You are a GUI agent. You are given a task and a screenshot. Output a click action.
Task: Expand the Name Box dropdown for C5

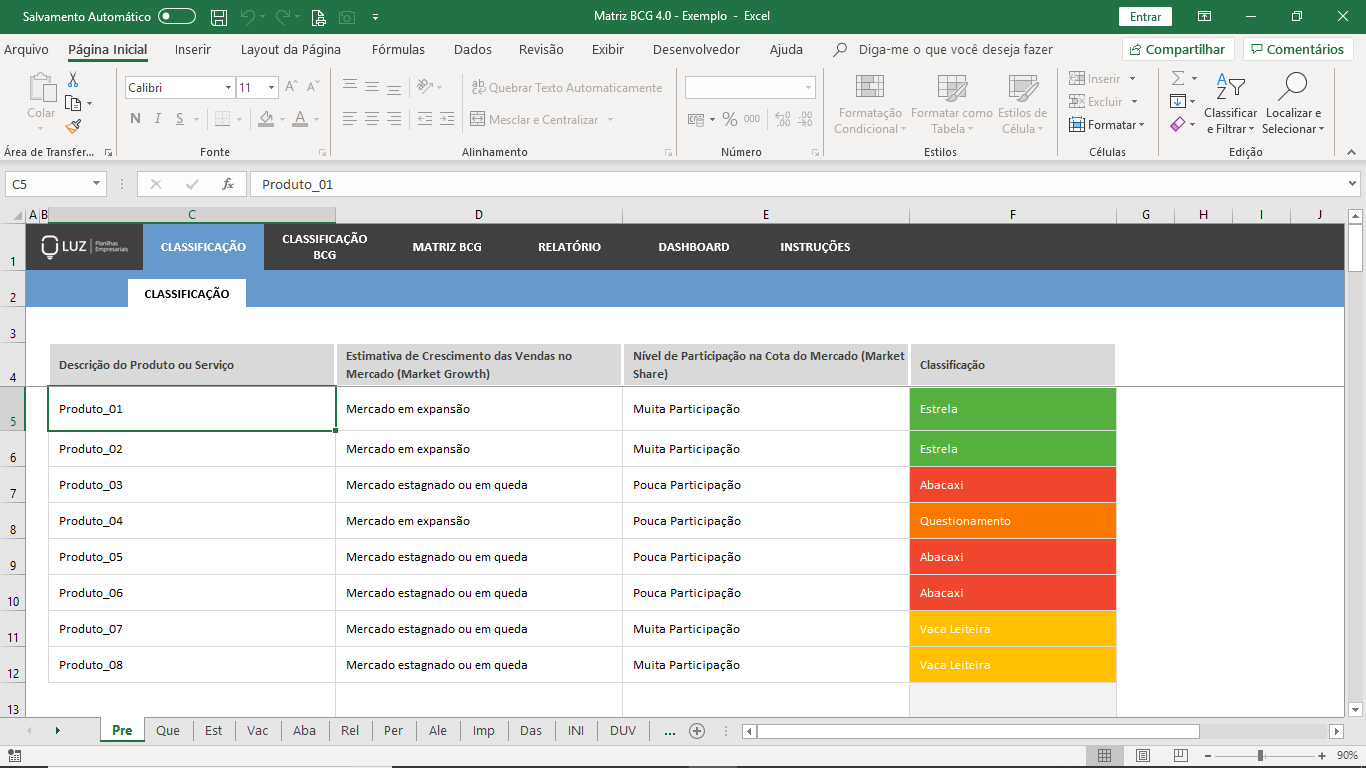click(97, 184)
